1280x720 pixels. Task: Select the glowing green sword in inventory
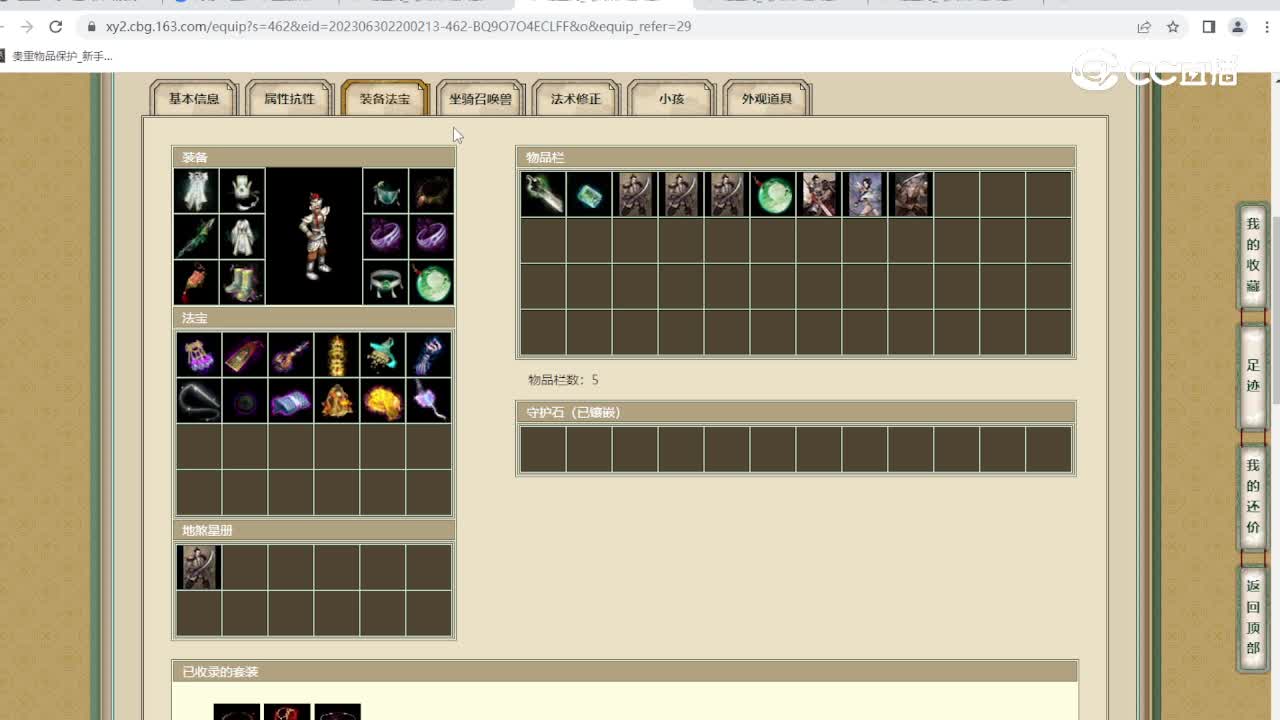tap(543, 194)
